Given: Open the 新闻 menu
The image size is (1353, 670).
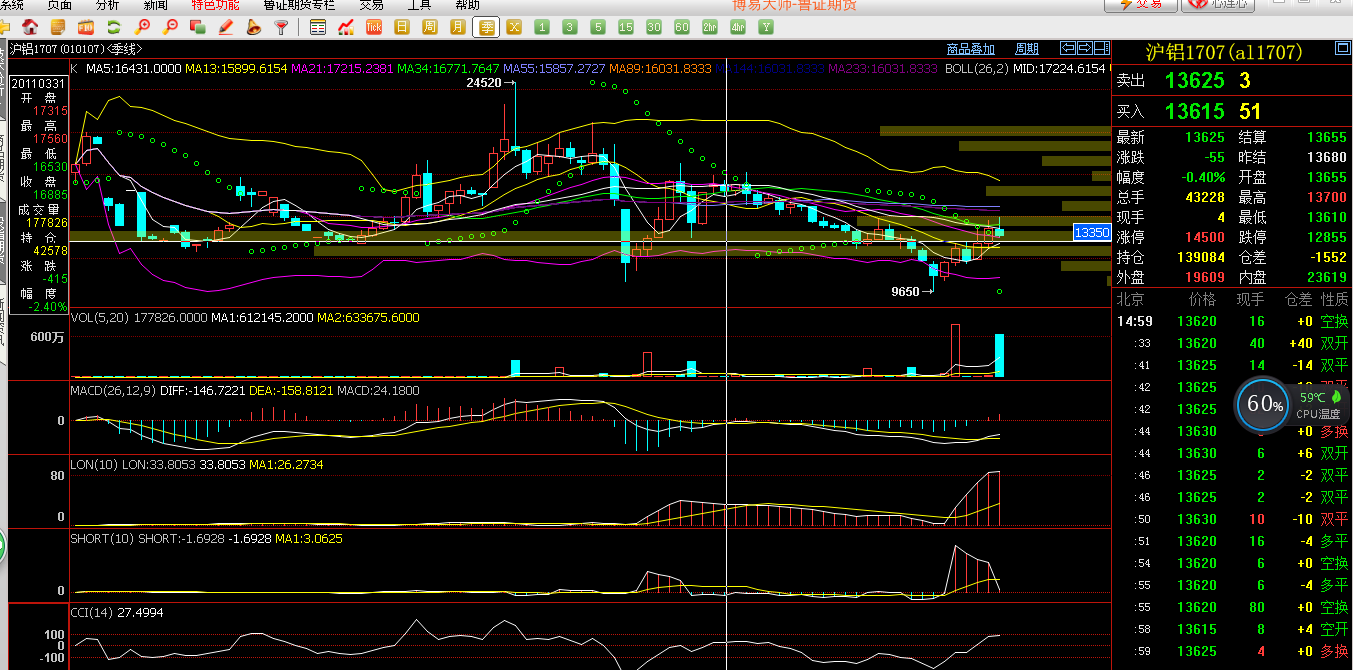Looking at the screenshot, I should point(155,5).
